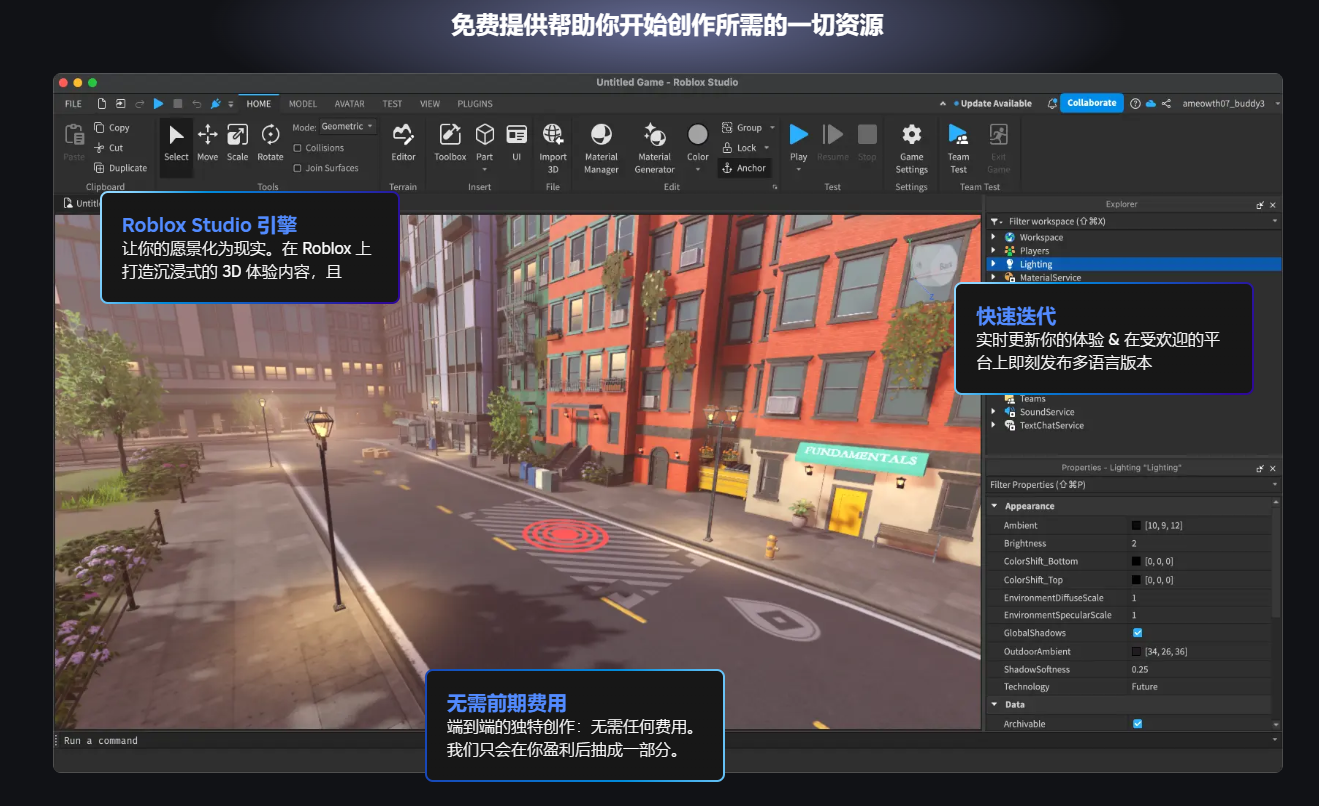
Task: Open the Lock dropdown arrow
Action: [x=768, y=148]
